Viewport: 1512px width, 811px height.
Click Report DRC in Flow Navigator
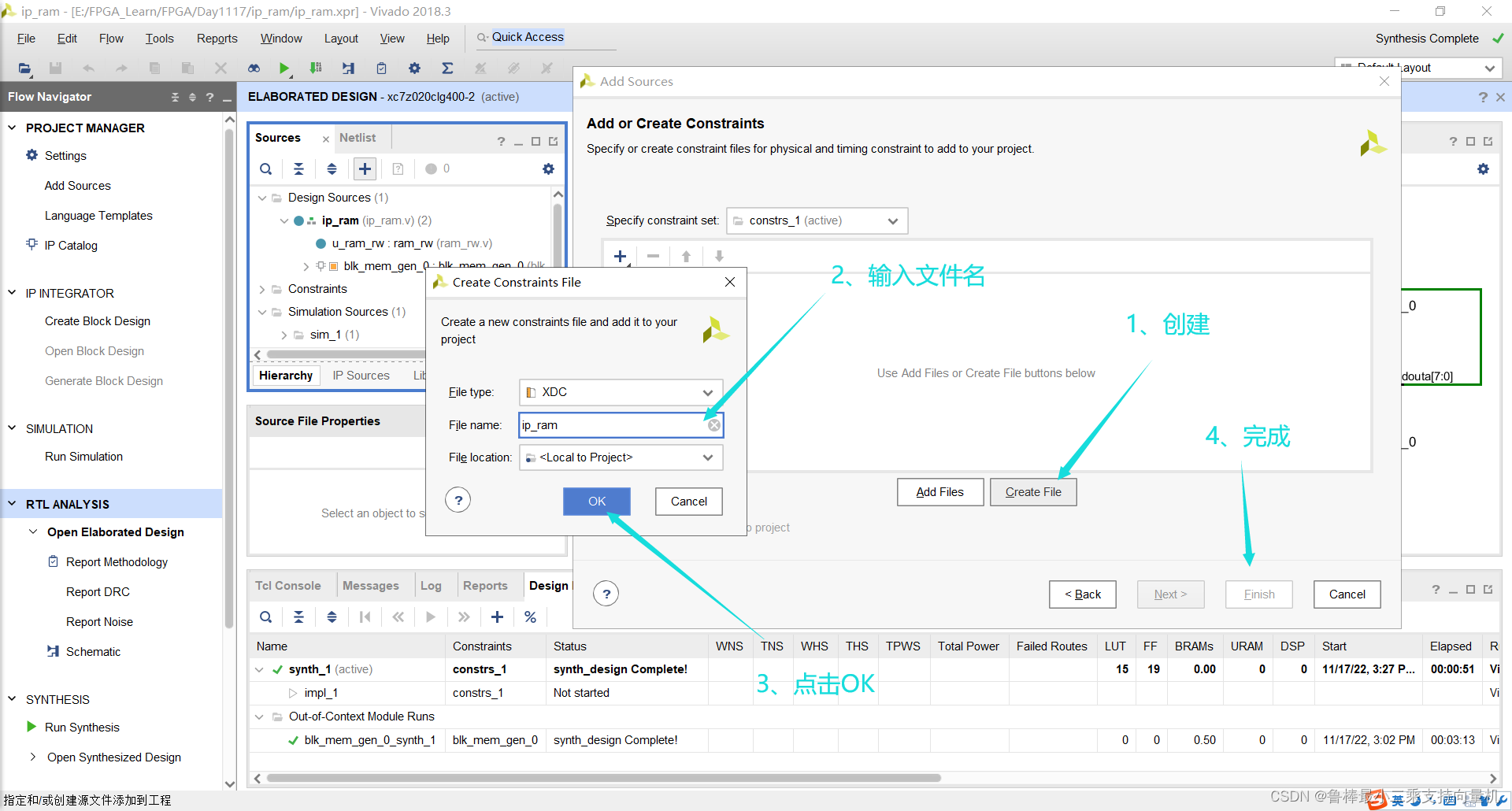click(x=98, y=592)
